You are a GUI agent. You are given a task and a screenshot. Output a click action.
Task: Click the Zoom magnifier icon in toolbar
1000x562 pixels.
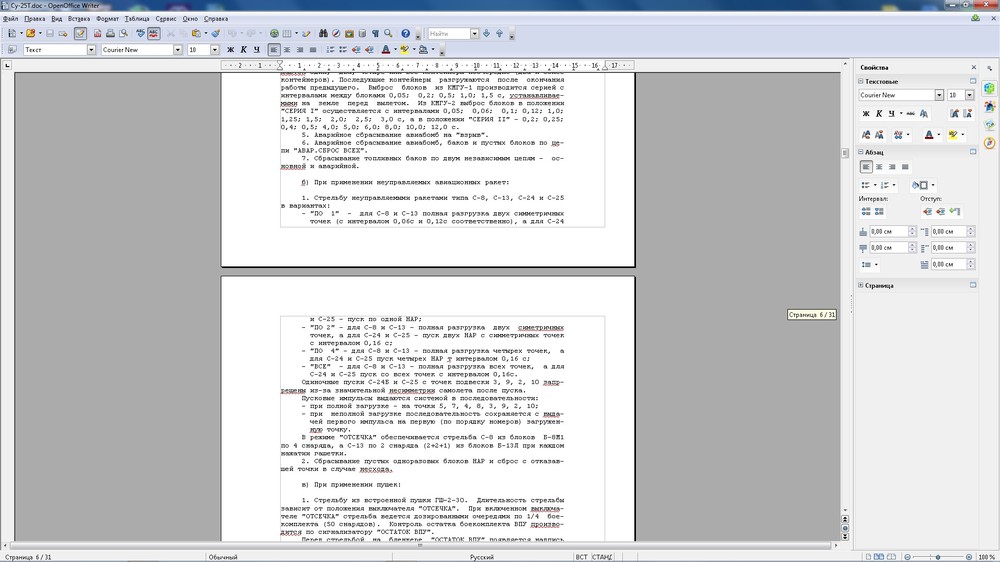[x=388, y=33]
